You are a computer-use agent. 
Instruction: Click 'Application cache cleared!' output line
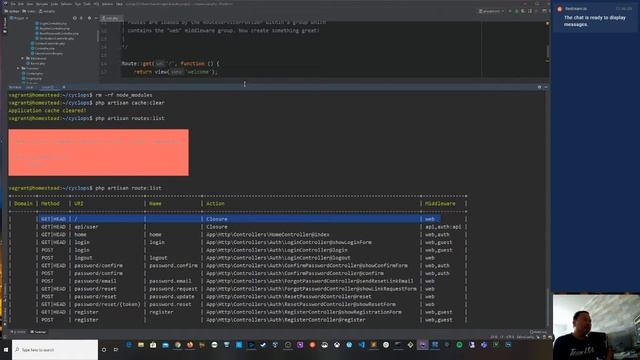47,111
